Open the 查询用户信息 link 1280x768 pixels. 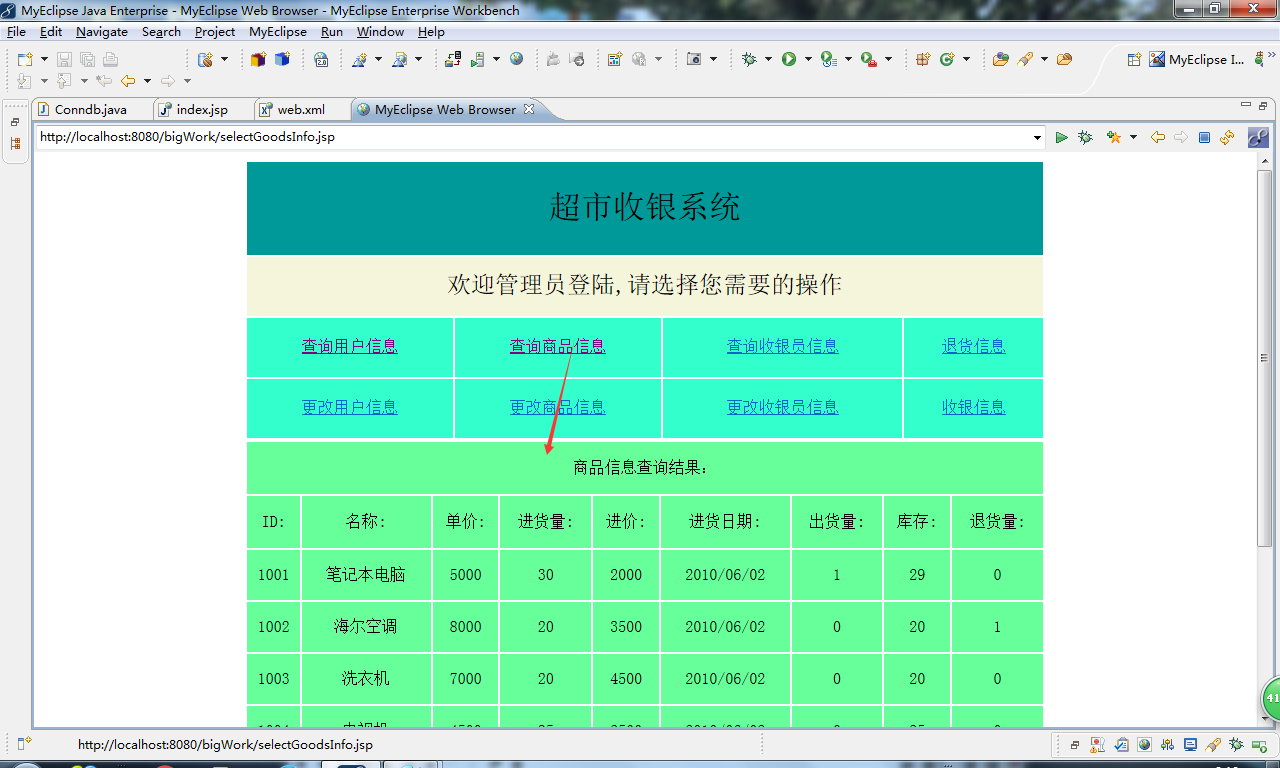pyautogui.click(x=350, y=346)
